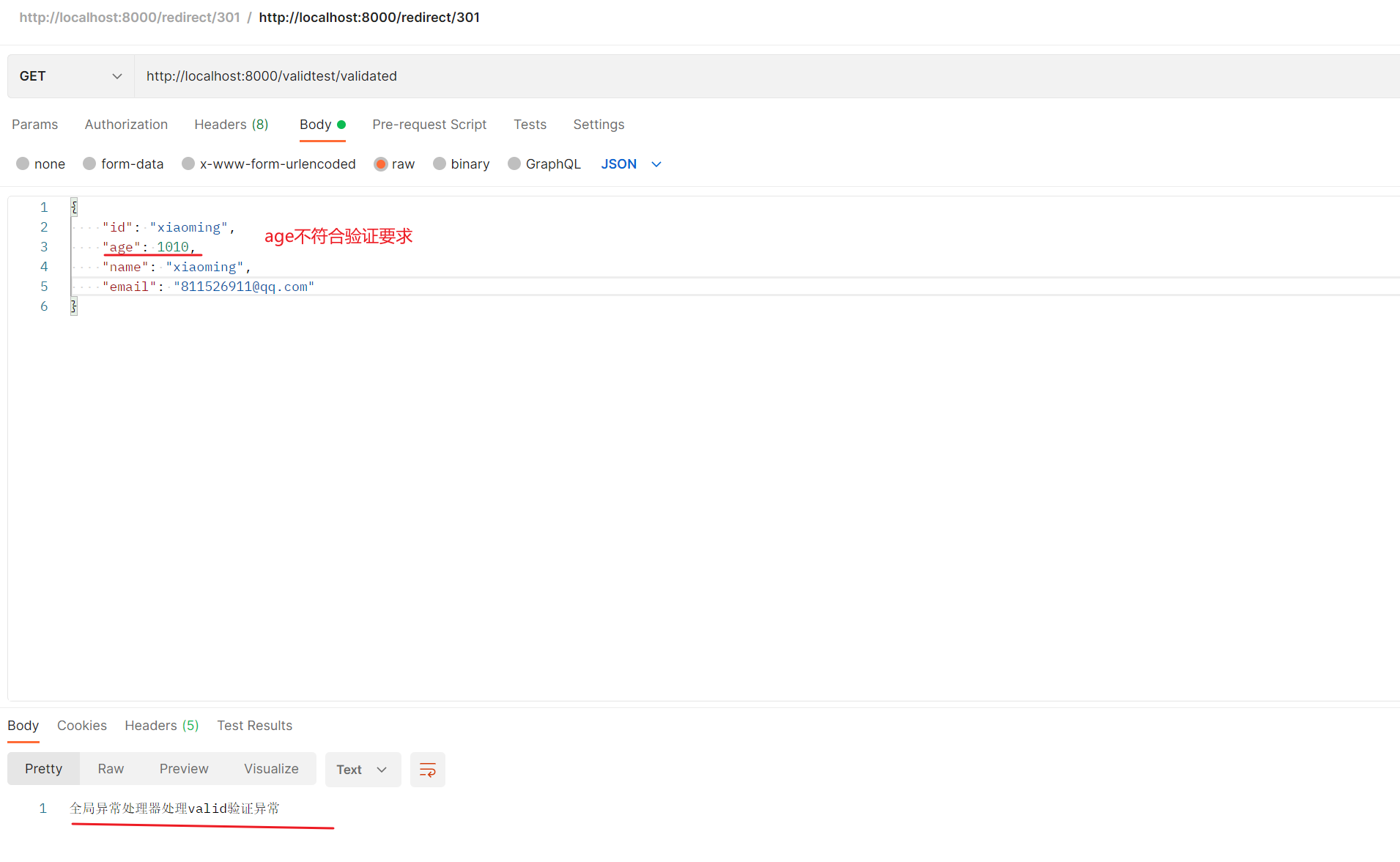Click the "name": "xiaoming" editor line
1400x862 pixels.
(x=177, y=267)
